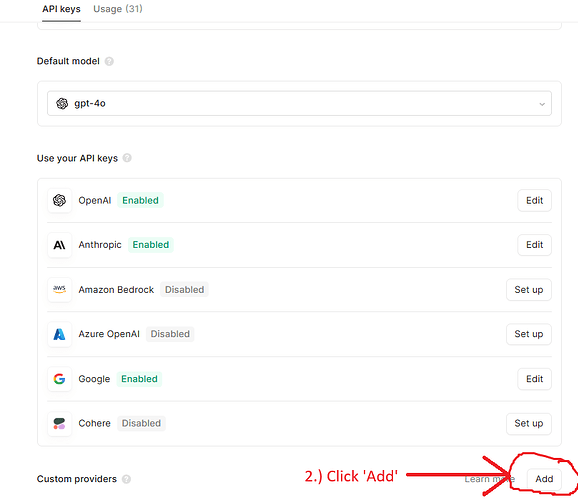Set up Amazon Bedrock provider

tap(529, 289)
